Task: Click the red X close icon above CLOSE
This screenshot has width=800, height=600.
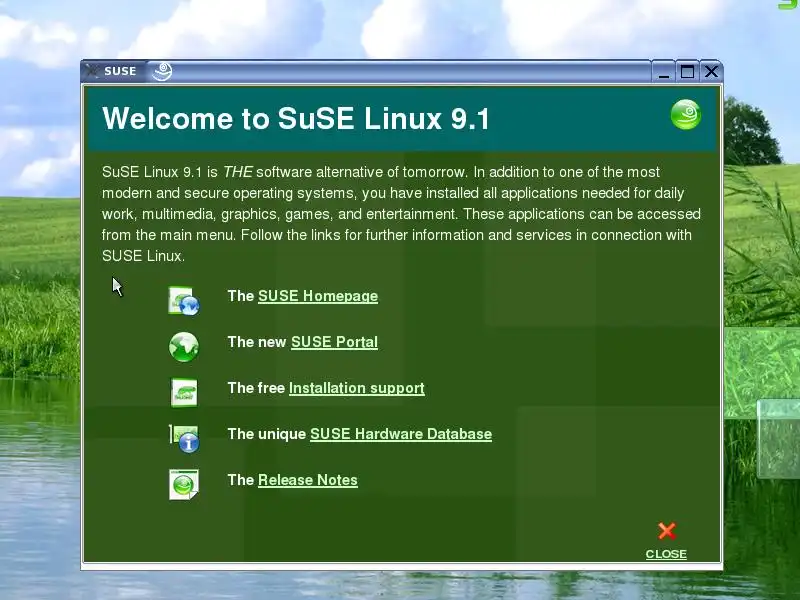Action: click(666, 531)
